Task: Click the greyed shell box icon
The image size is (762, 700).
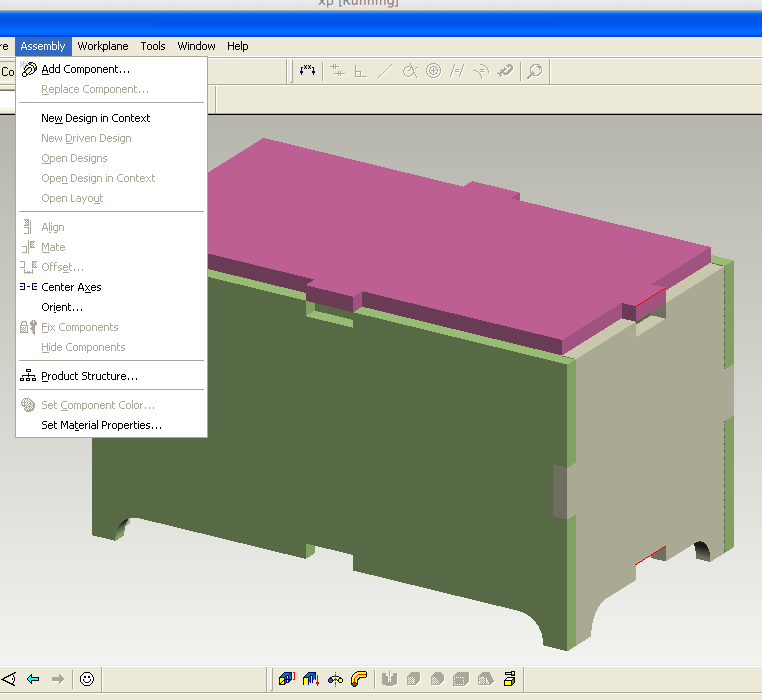Action: (x=461, y=679)
